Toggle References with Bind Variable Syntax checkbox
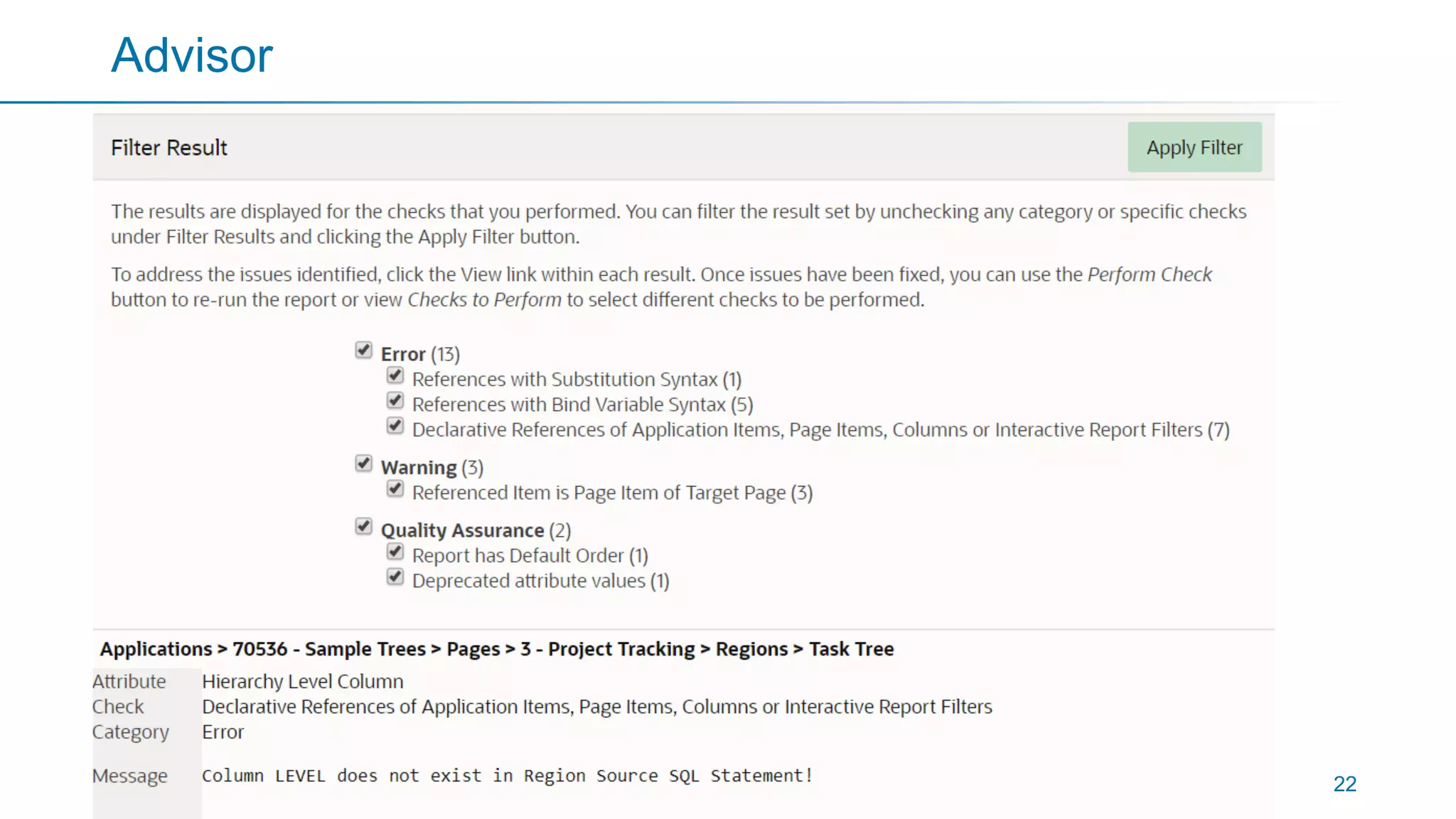The width and height of the screenshot is (1456, 819). click(x=395, y=400)
